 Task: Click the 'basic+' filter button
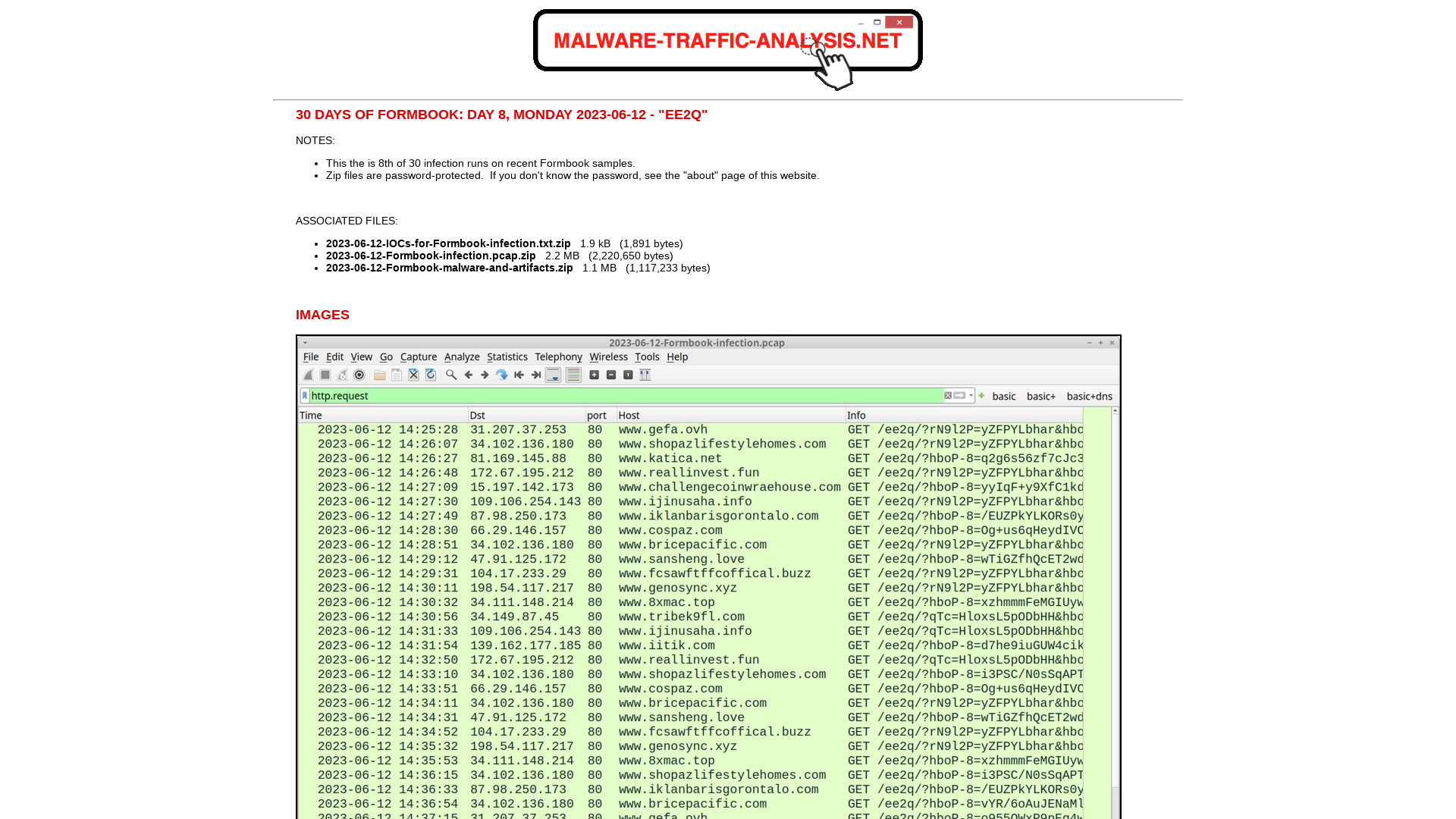(x=1041, y=397)
